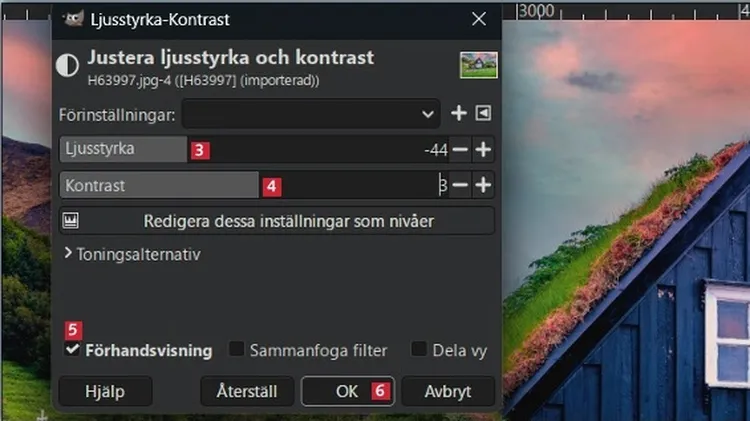
Task: Click the brightness-contrast half-circle icon
Action: pos(67,65)
